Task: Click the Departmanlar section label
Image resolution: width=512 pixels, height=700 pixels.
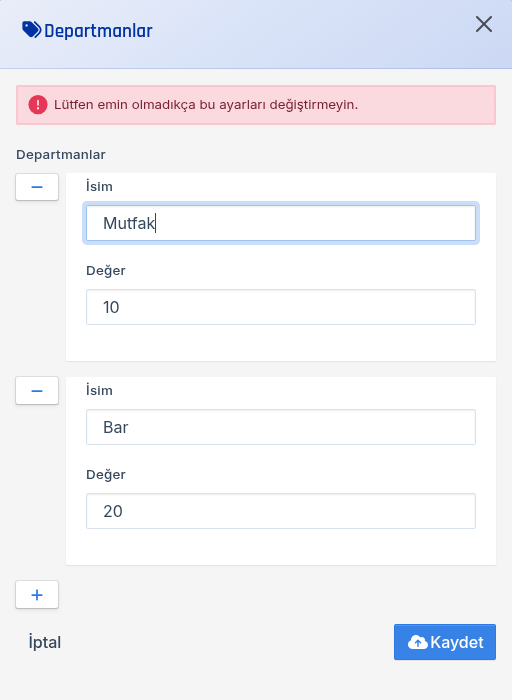Action: (x=61, y=155)
